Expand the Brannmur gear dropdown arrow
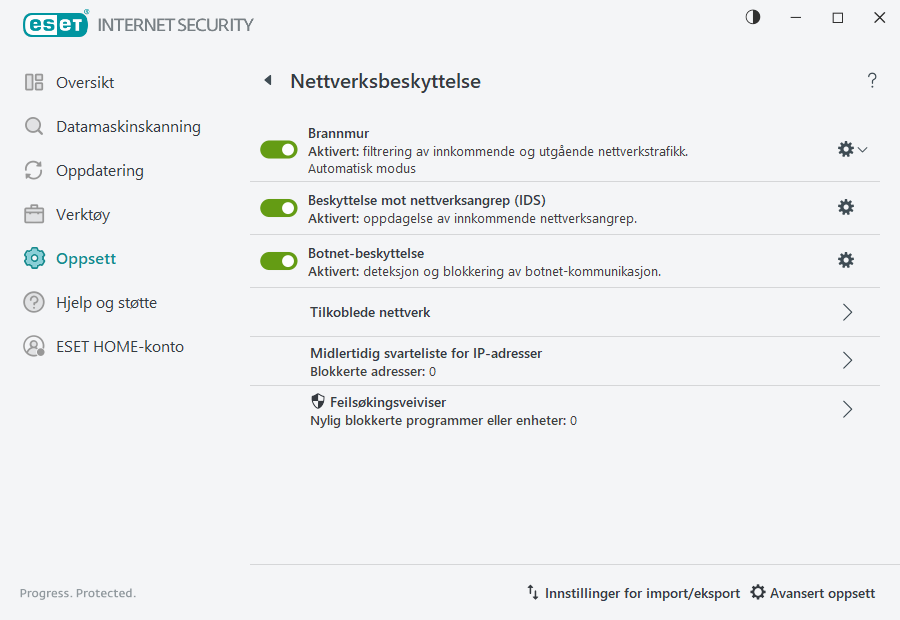This screenshot has height=620, width=900. 861,148
